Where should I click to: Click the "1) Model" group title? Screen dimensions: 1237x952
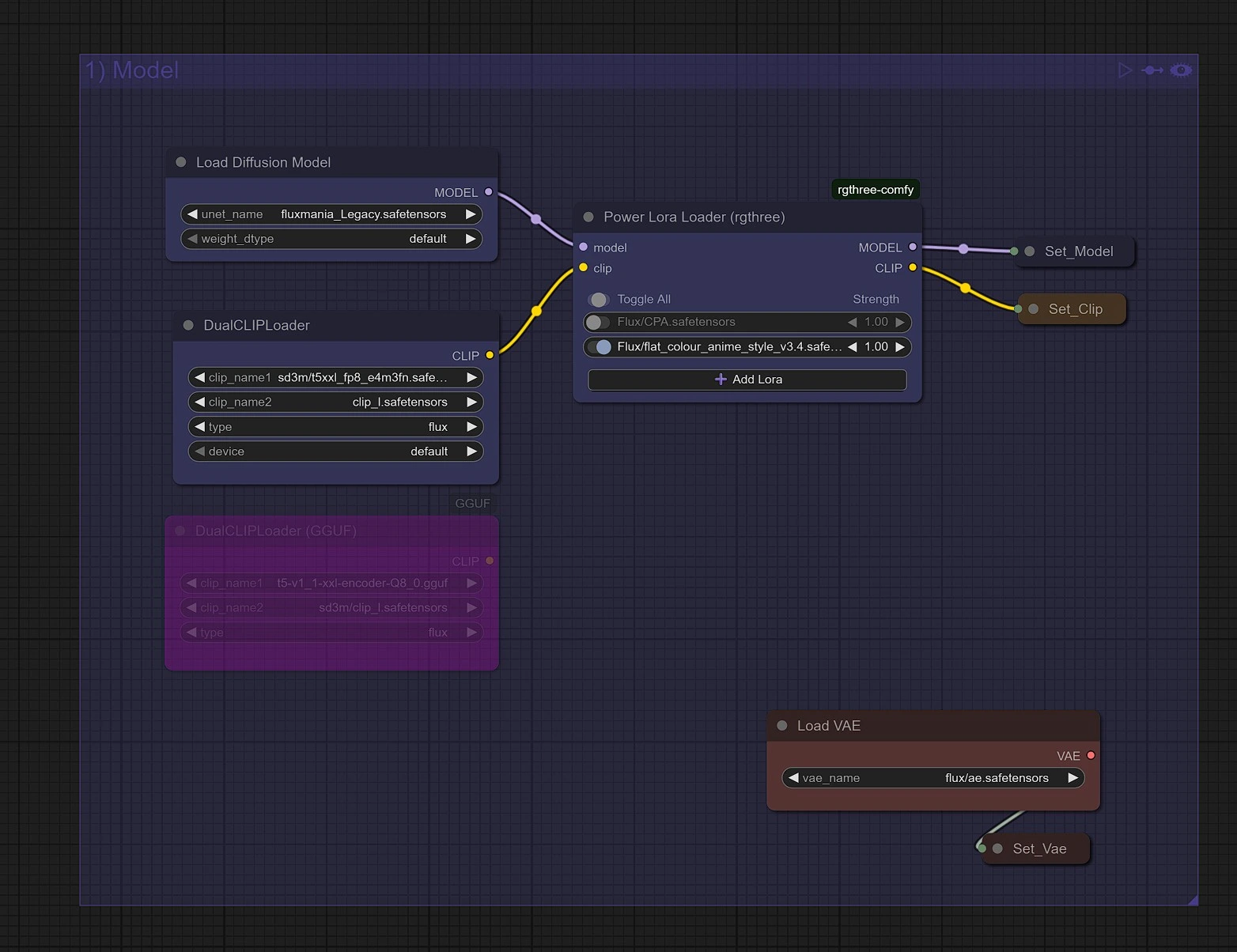pyautogui.click(x=132, y=70)
